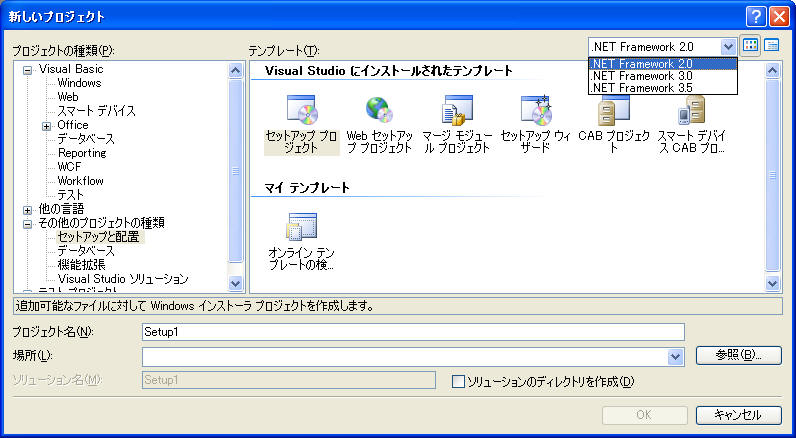Select WCF project type

coord(69,166)
